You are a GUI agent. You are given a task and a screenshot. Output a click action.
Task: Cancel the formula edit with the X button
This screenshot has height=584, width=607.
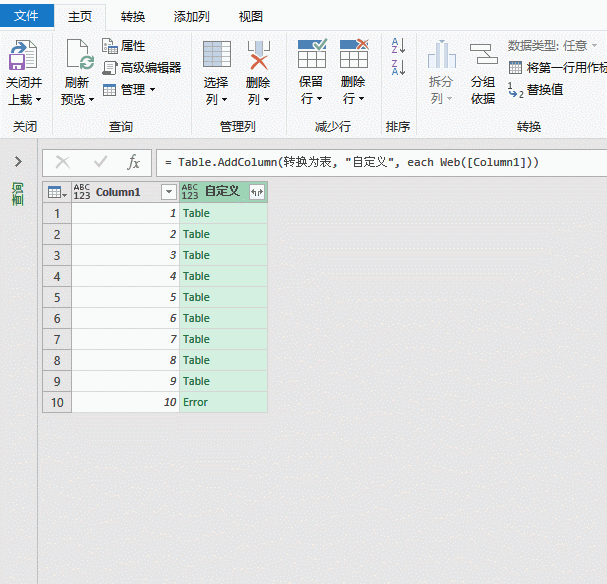[x=63, y=162]
